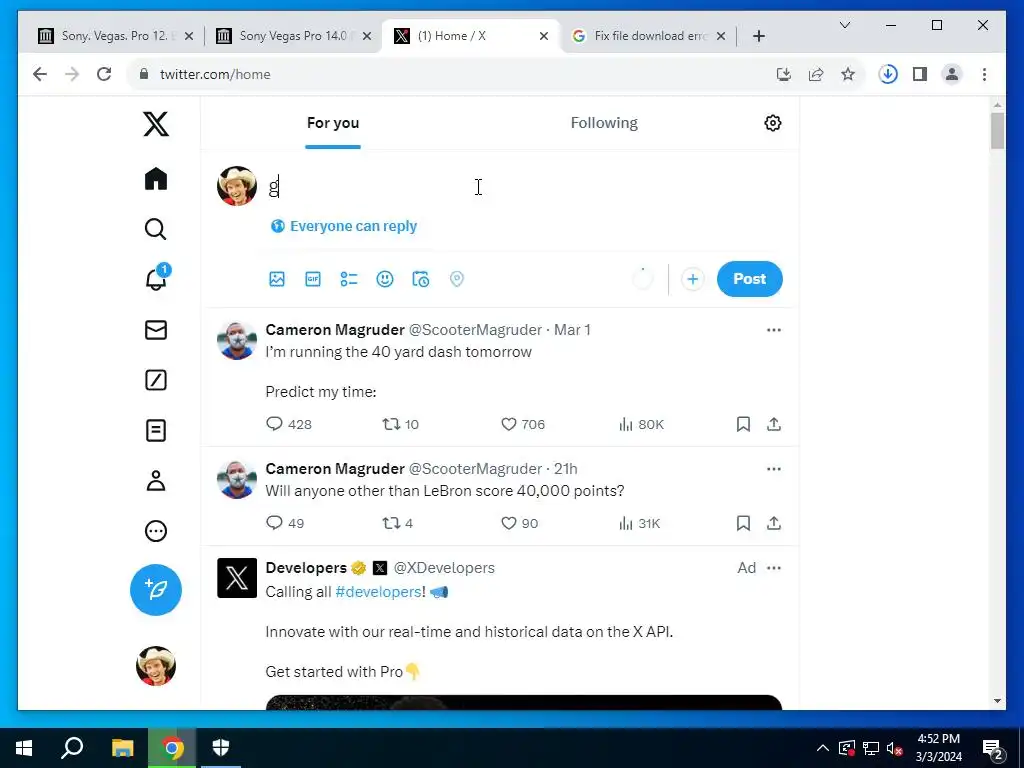Screen dimensions: 1024x768
Task: Reply to the LeBron 40,000 points post
Action: click(x=285, y=523)
